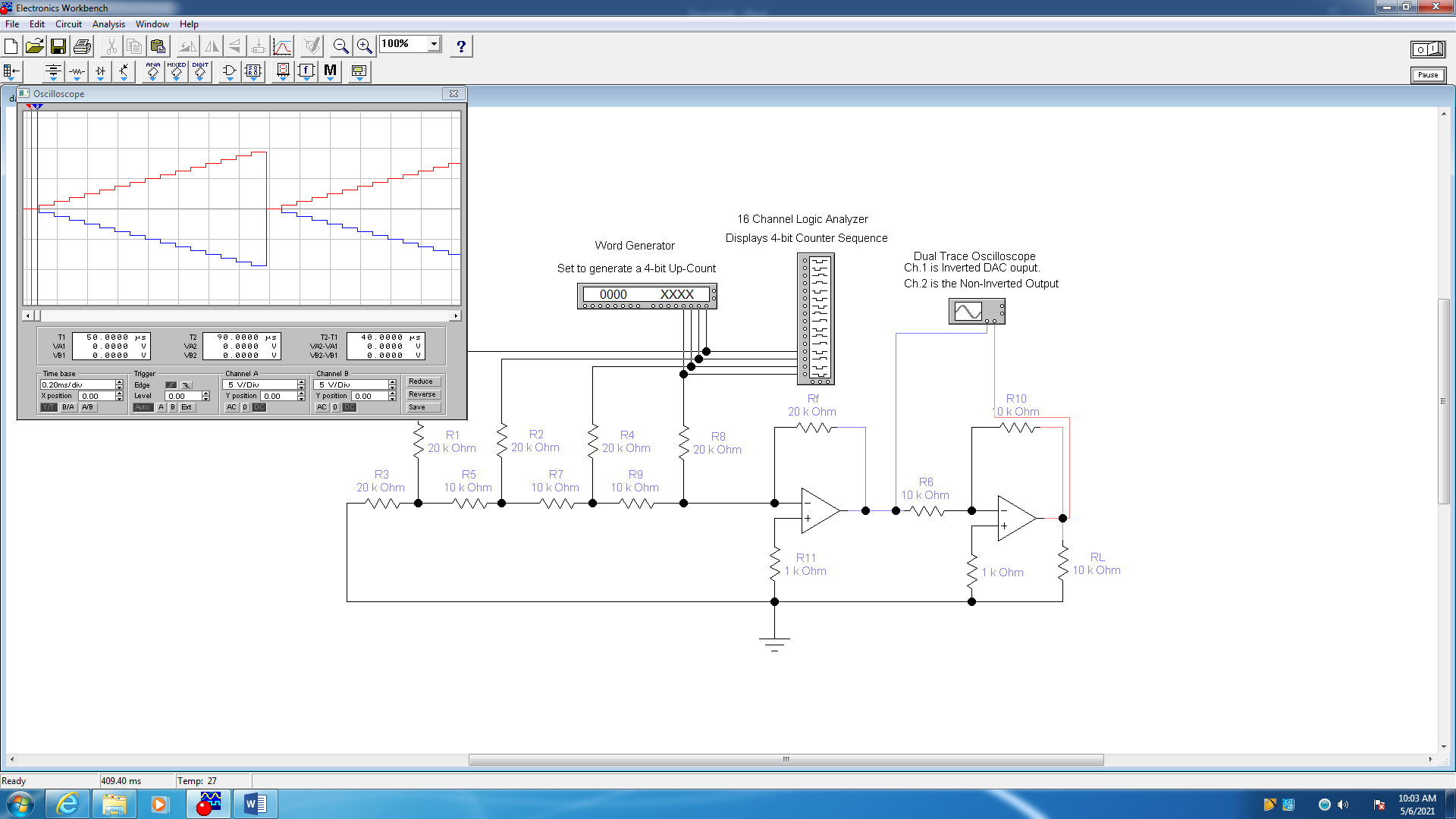Viewport: 1456px width, 819px height.
Task: Open the Help menu
Action: [x=189, y=24]
